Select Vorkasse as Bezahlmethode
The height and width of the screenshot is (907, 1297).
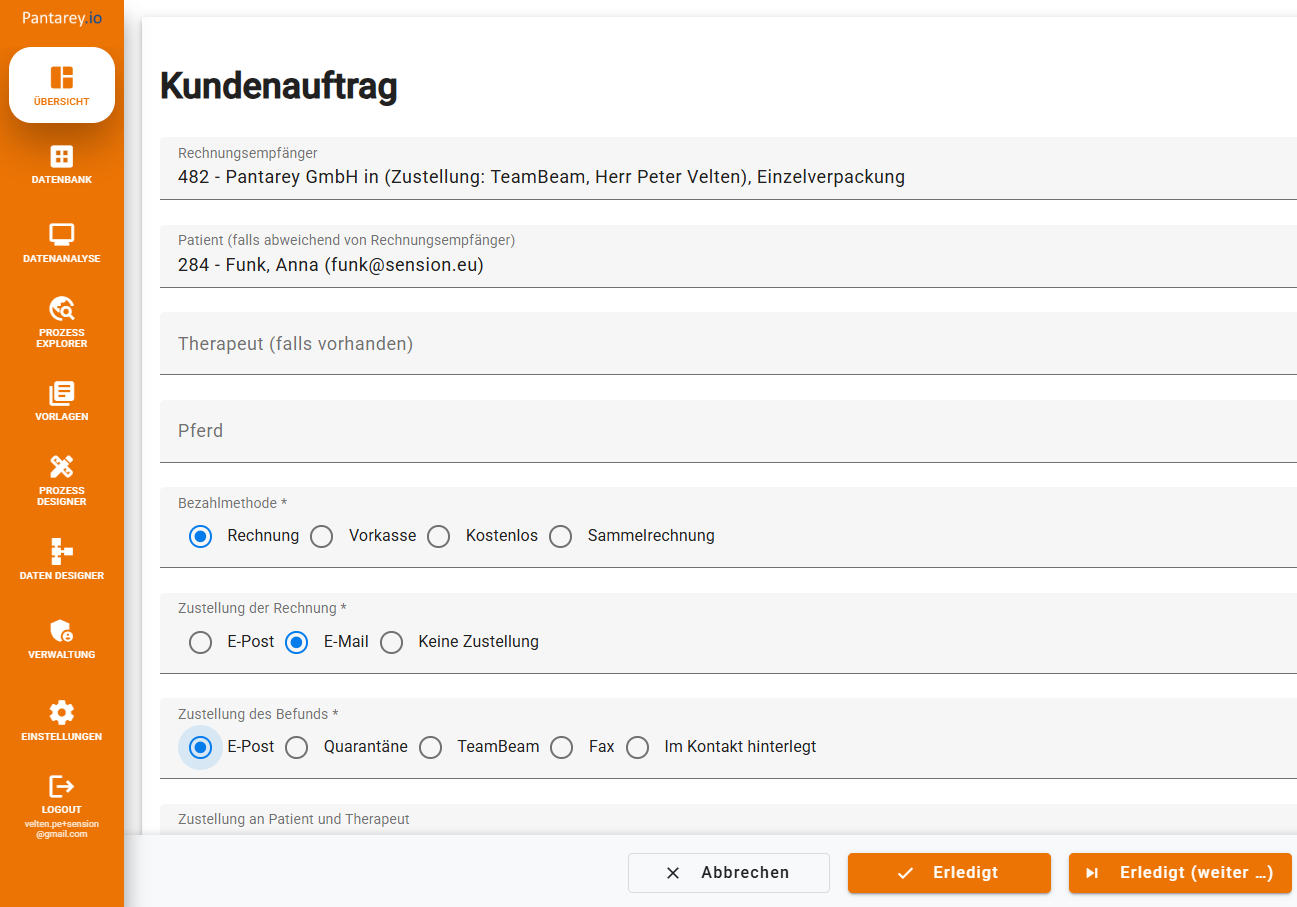pos(321,536)
